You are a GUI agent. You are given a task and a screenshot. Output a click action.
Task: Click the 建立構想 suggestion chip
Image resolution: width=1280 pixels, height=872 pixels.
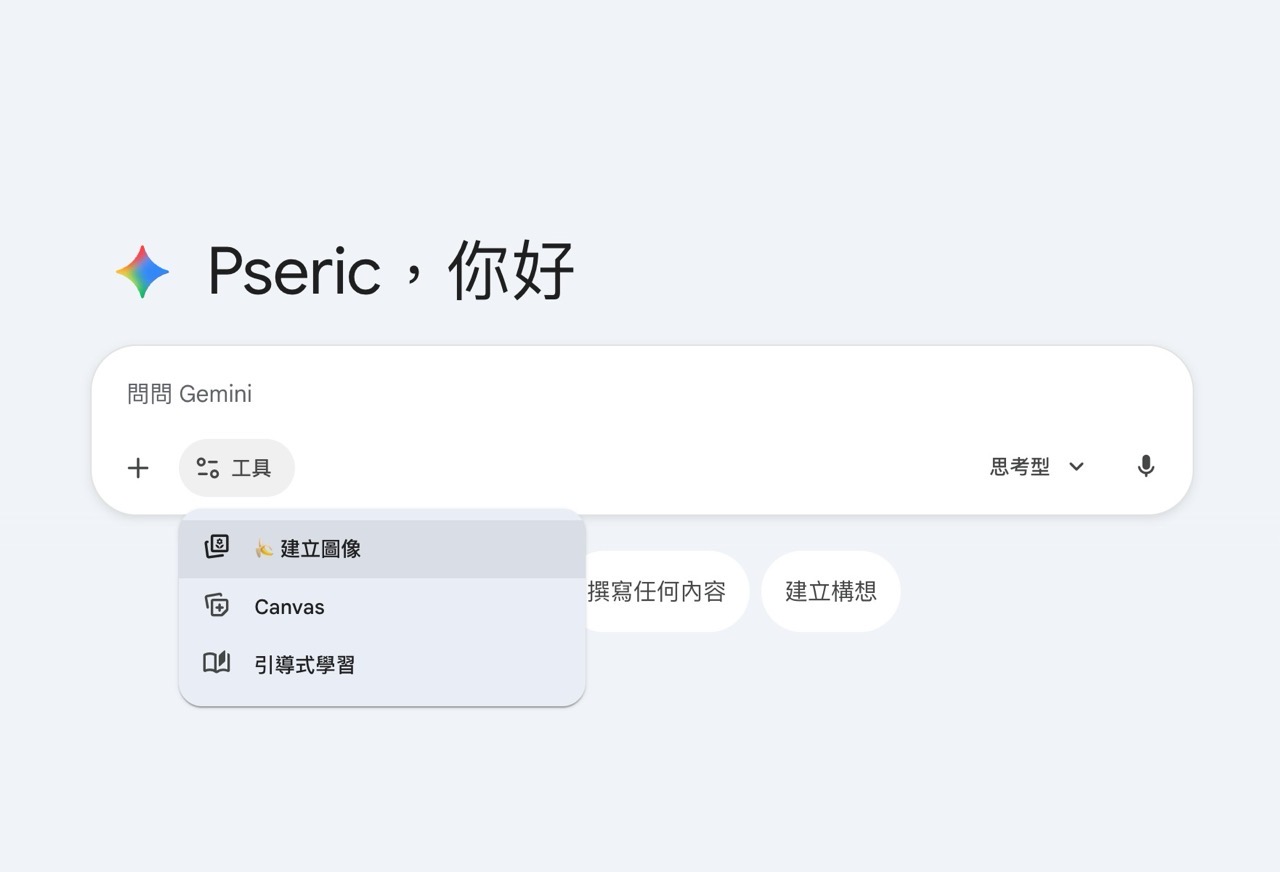pos(831,591)
